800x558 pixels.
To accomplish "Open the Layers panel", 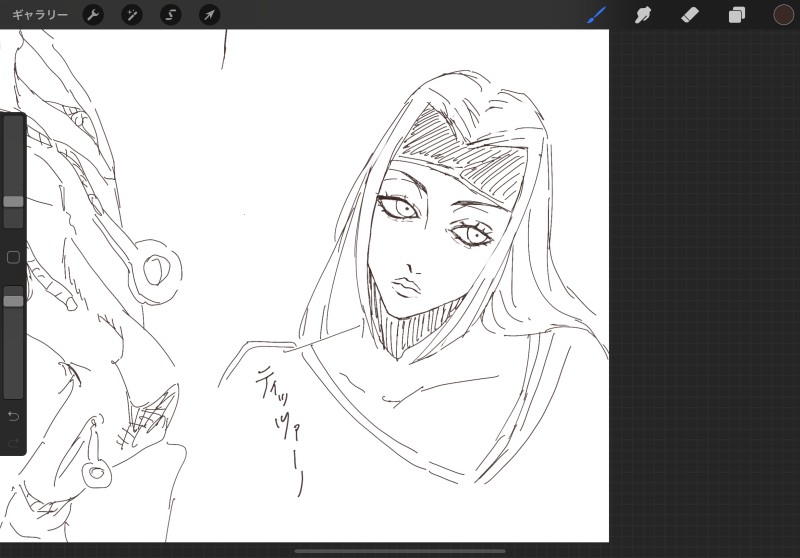I will [x=736, y=15].
